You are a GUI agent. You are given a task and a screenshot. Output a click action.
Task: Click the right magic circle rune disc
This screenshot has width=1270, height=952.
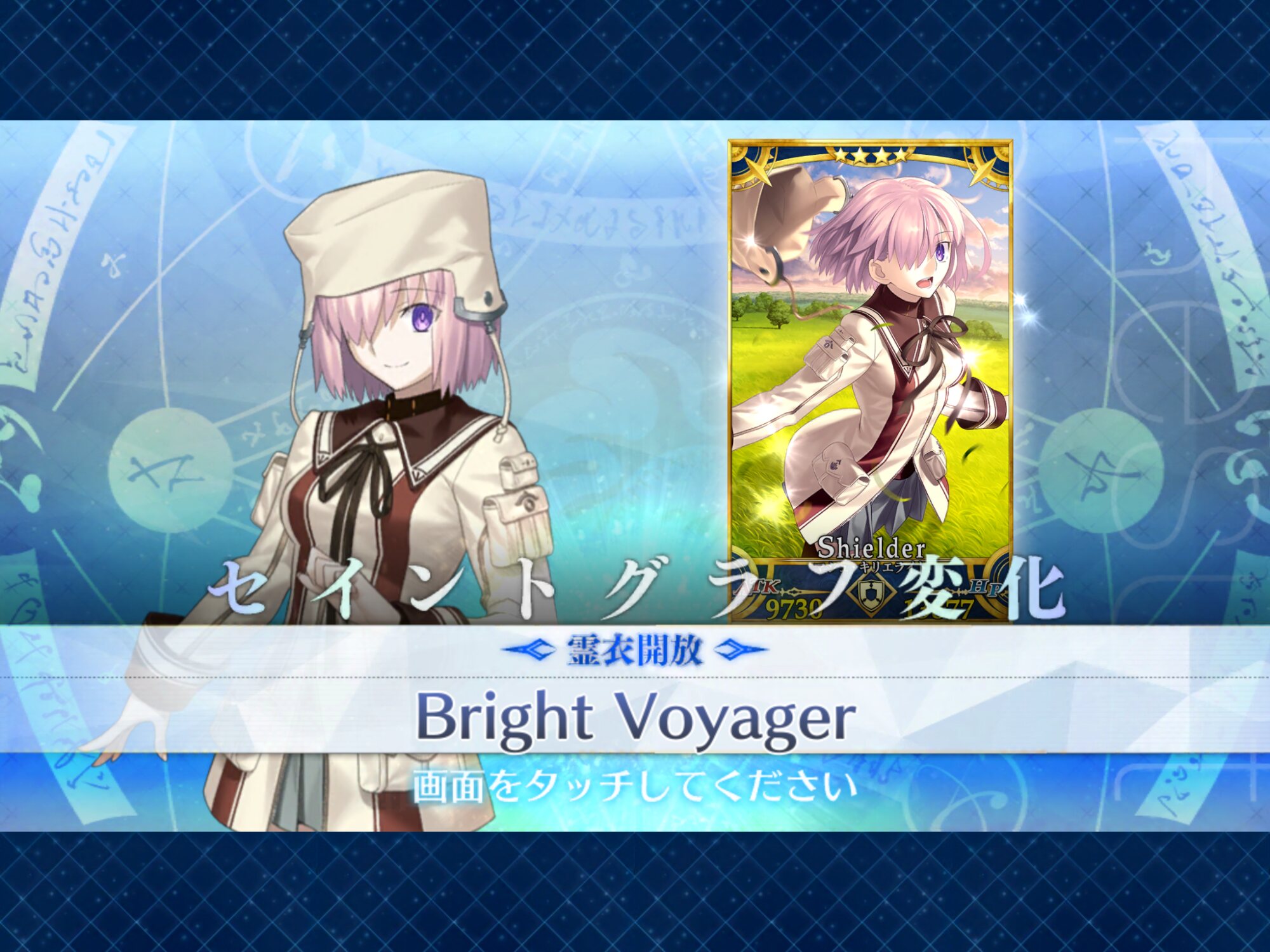pos(1101,470)
